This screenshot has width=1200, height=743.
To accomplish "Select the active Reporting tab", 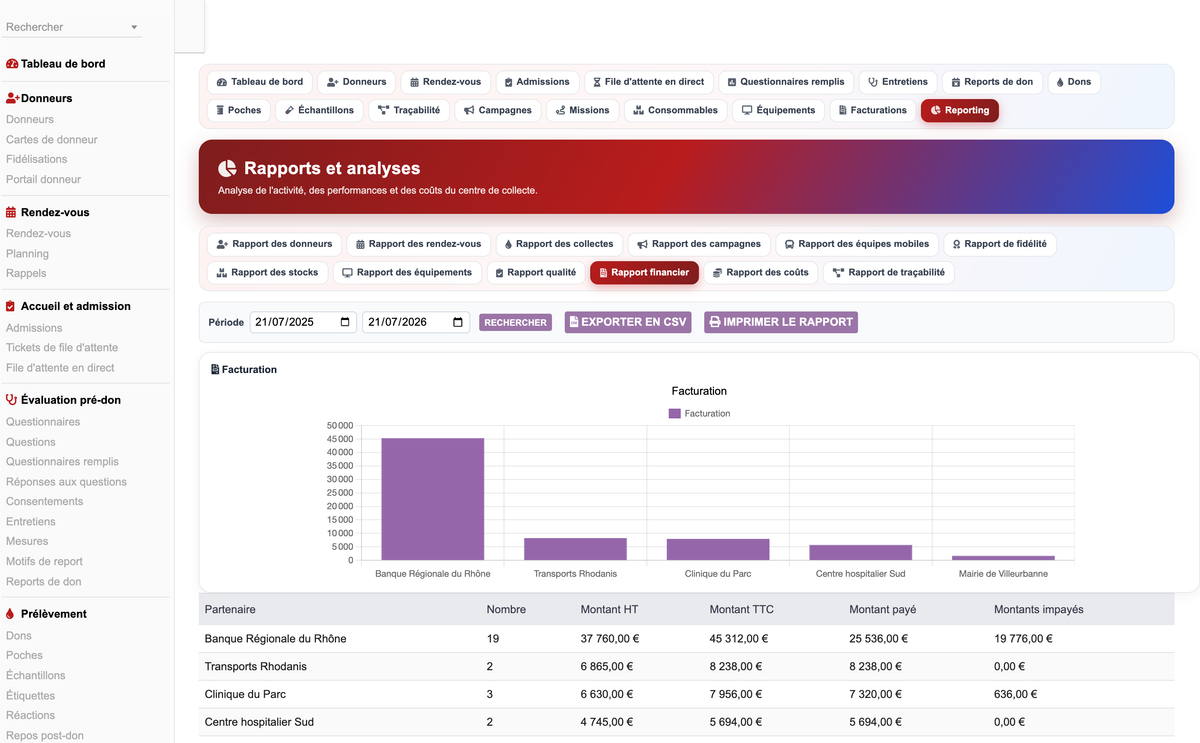I will pyautogui.click(x=960, y=110).
